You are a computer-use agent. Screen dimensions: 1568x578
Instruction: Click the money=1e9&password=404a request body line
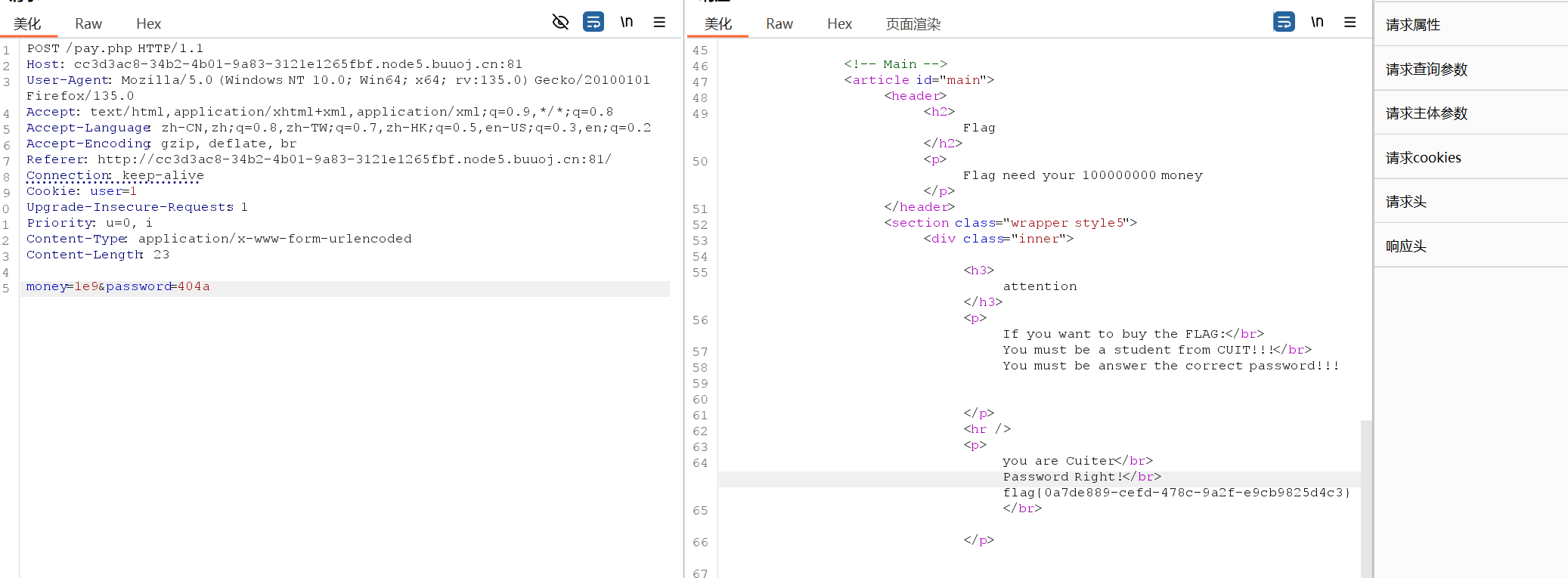118,287
